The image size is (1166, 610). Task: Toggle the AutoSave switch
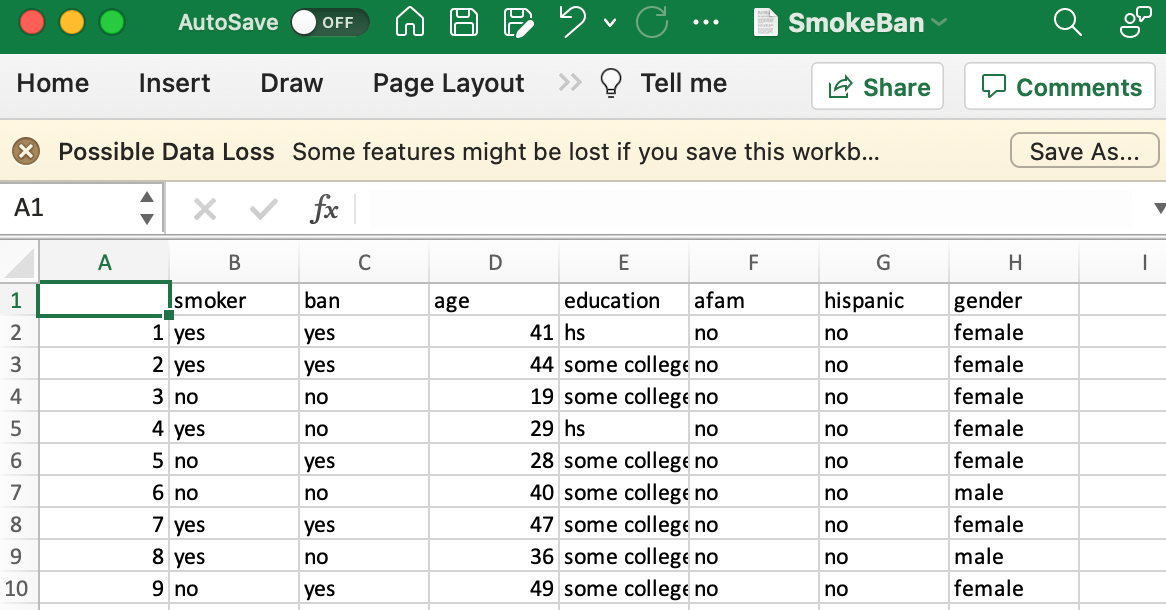click(329, 22)
